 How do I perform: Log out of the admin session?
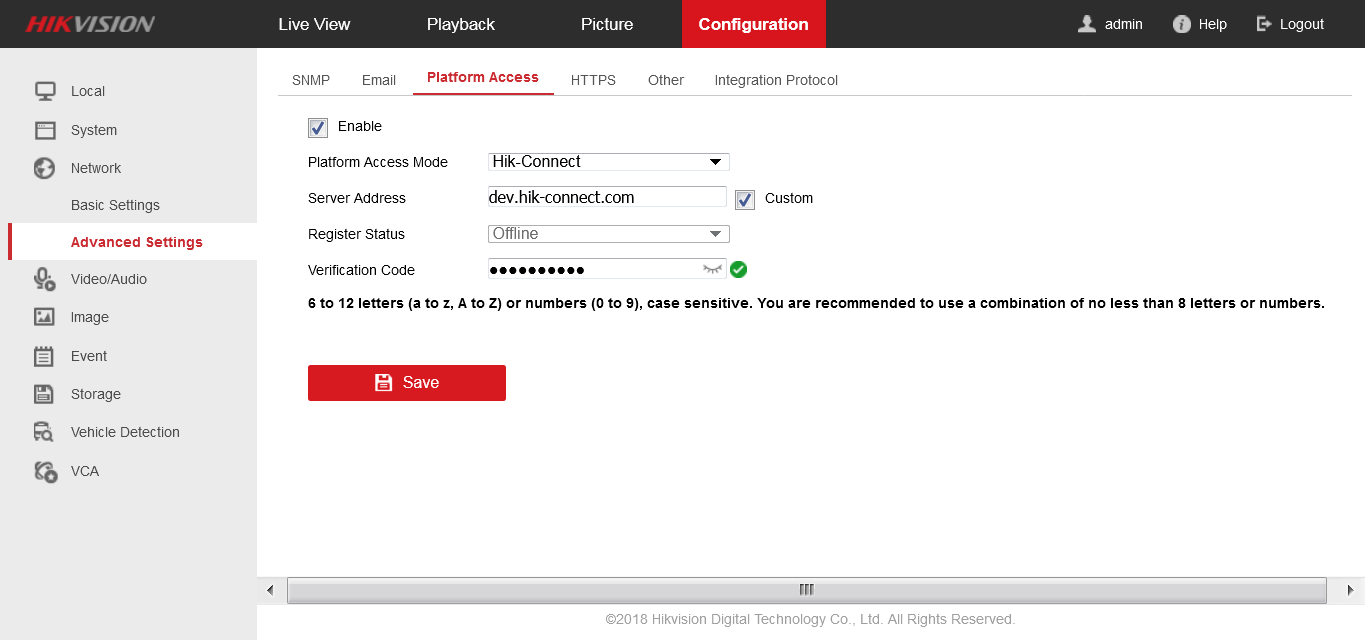(1290, 24)
